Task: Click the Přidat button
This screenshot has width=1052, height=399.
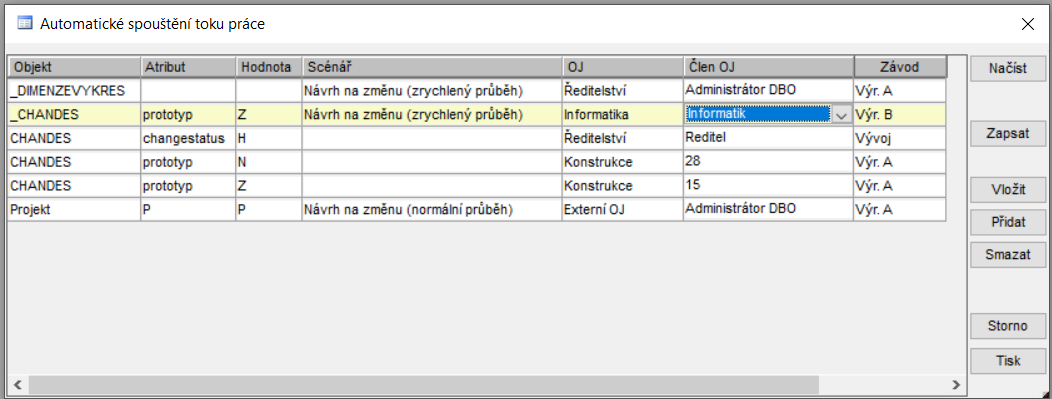Action: [x=1008, y=223]
